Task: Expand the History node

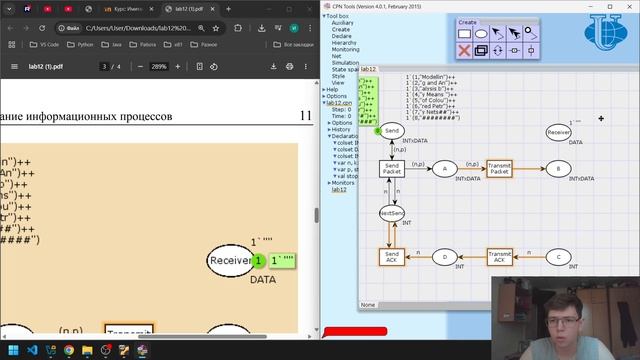Action: (329, 129)
